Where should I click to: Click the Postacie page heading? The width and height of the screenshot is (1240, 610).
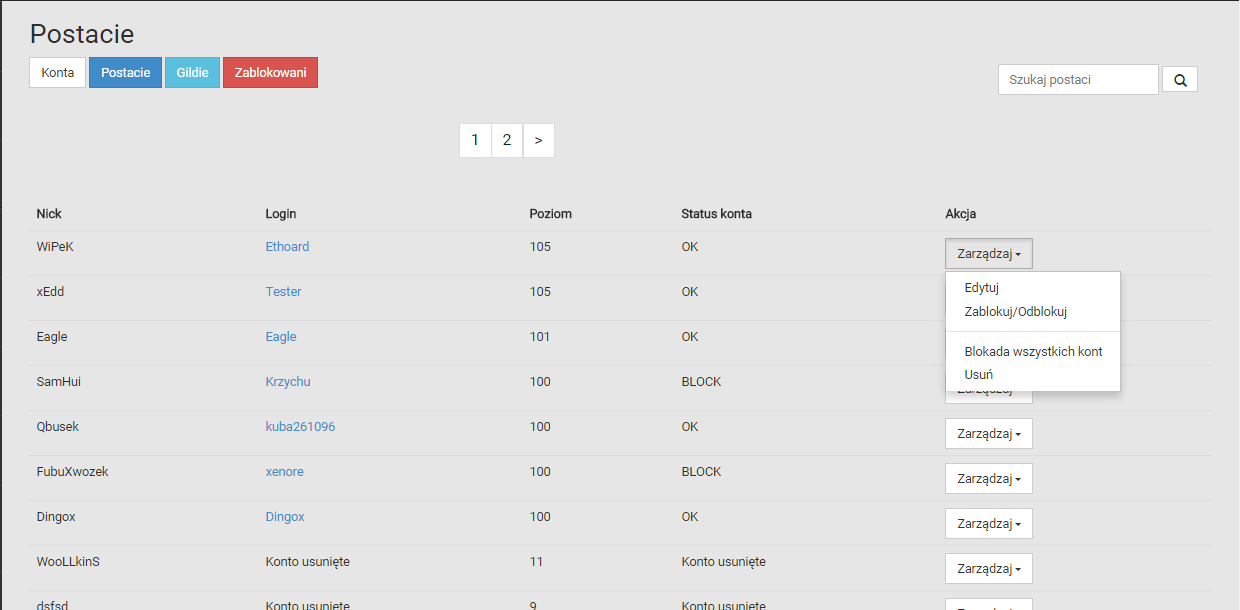(82, 34)
